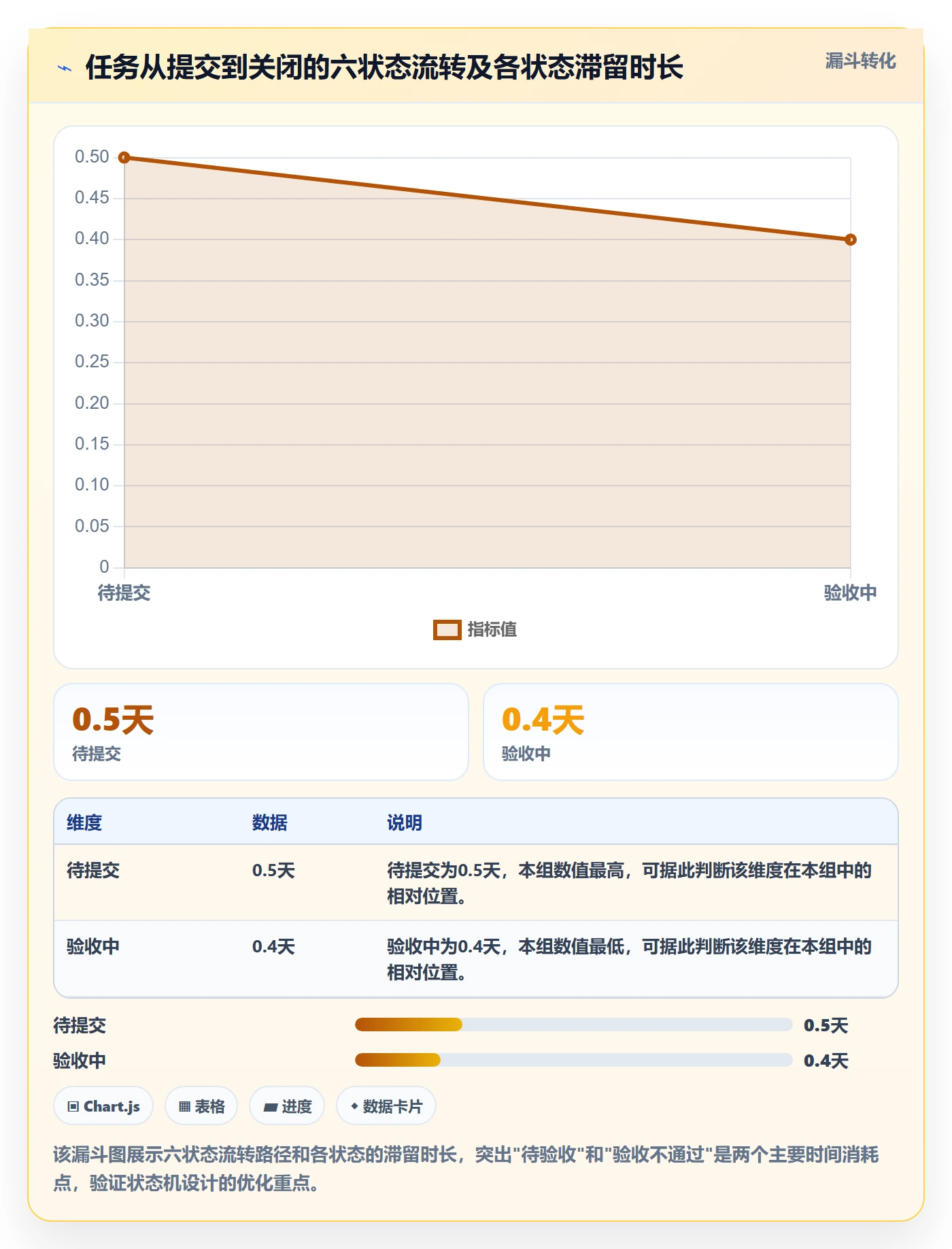Click the 0.25 tick on the y-axis
This screenshot has height=1249, width=952.
92,362
